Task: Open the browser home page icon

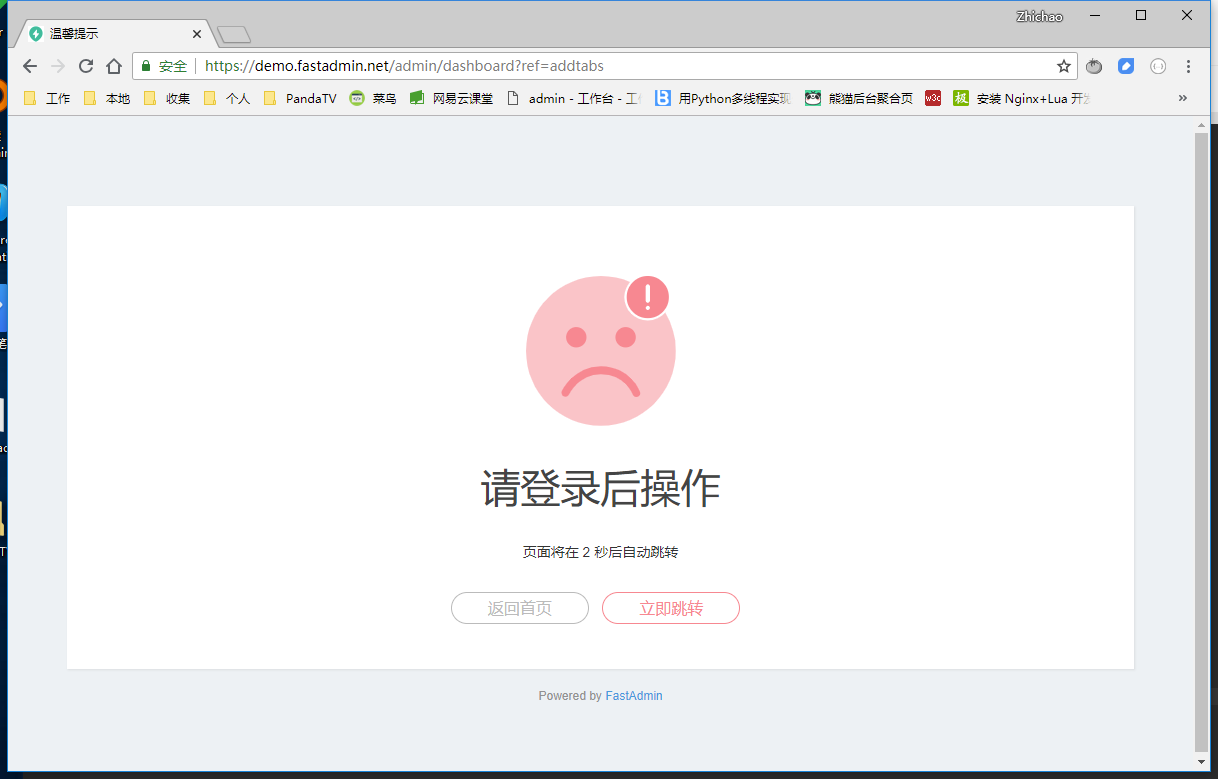Action: click(114, 66)
